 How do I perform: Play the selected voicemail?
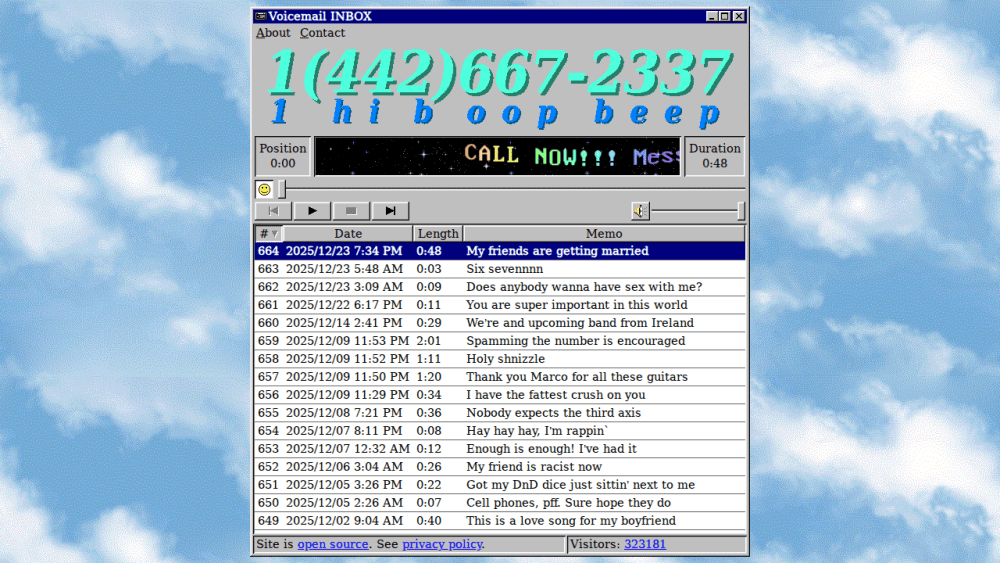click(x=312, y=211)
